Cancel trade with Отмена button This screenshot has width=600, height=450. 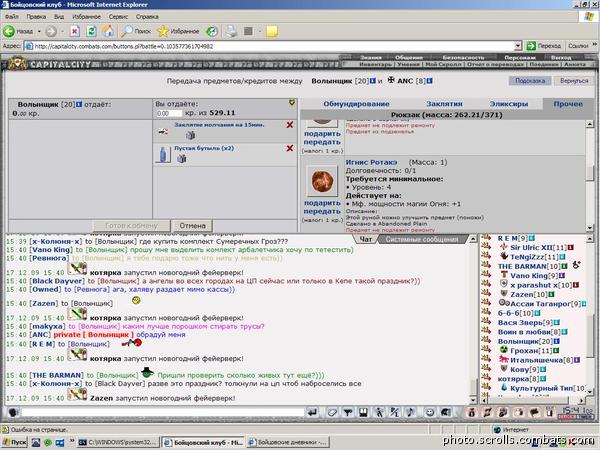[x=192, y=226]
